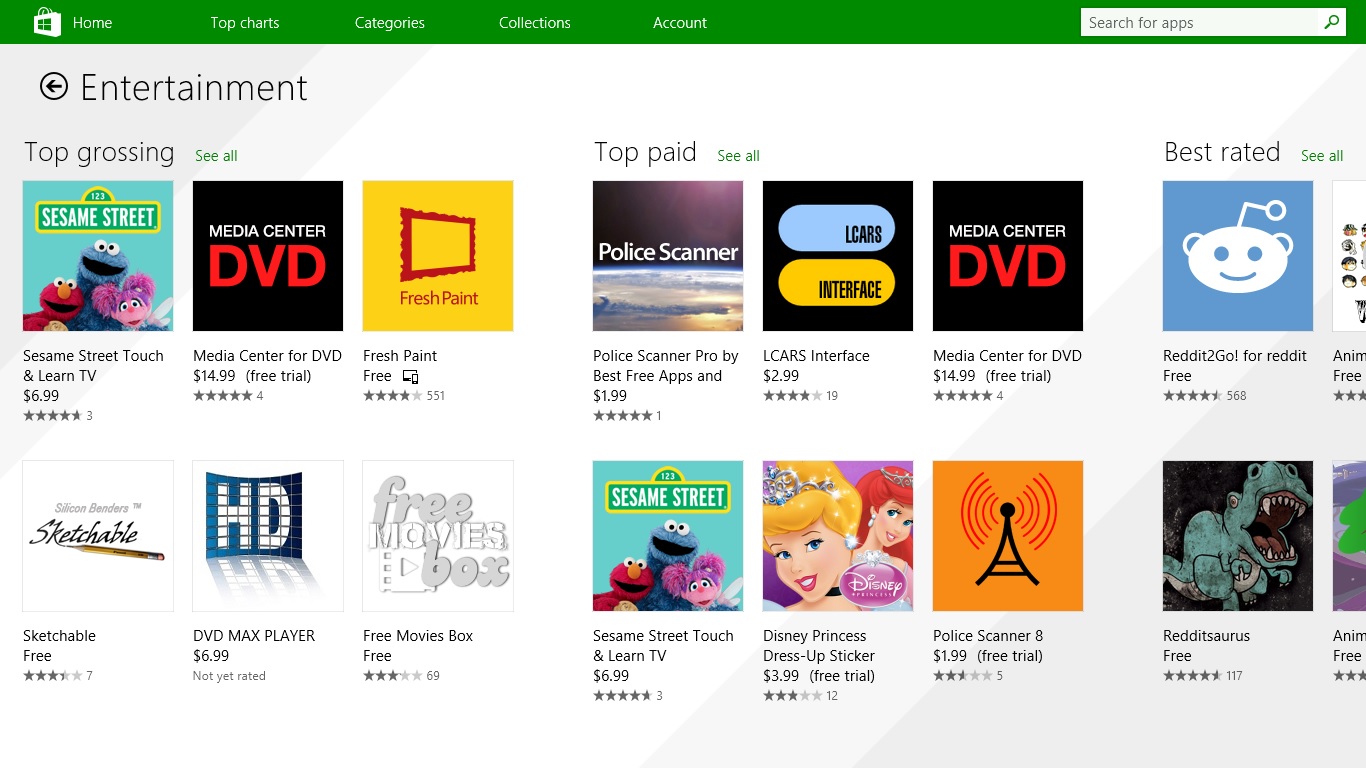Open the Police Scanner Pro earth tile
Image resolution: width=1366 pixels, height=768 pixels.
click(668, 256)
